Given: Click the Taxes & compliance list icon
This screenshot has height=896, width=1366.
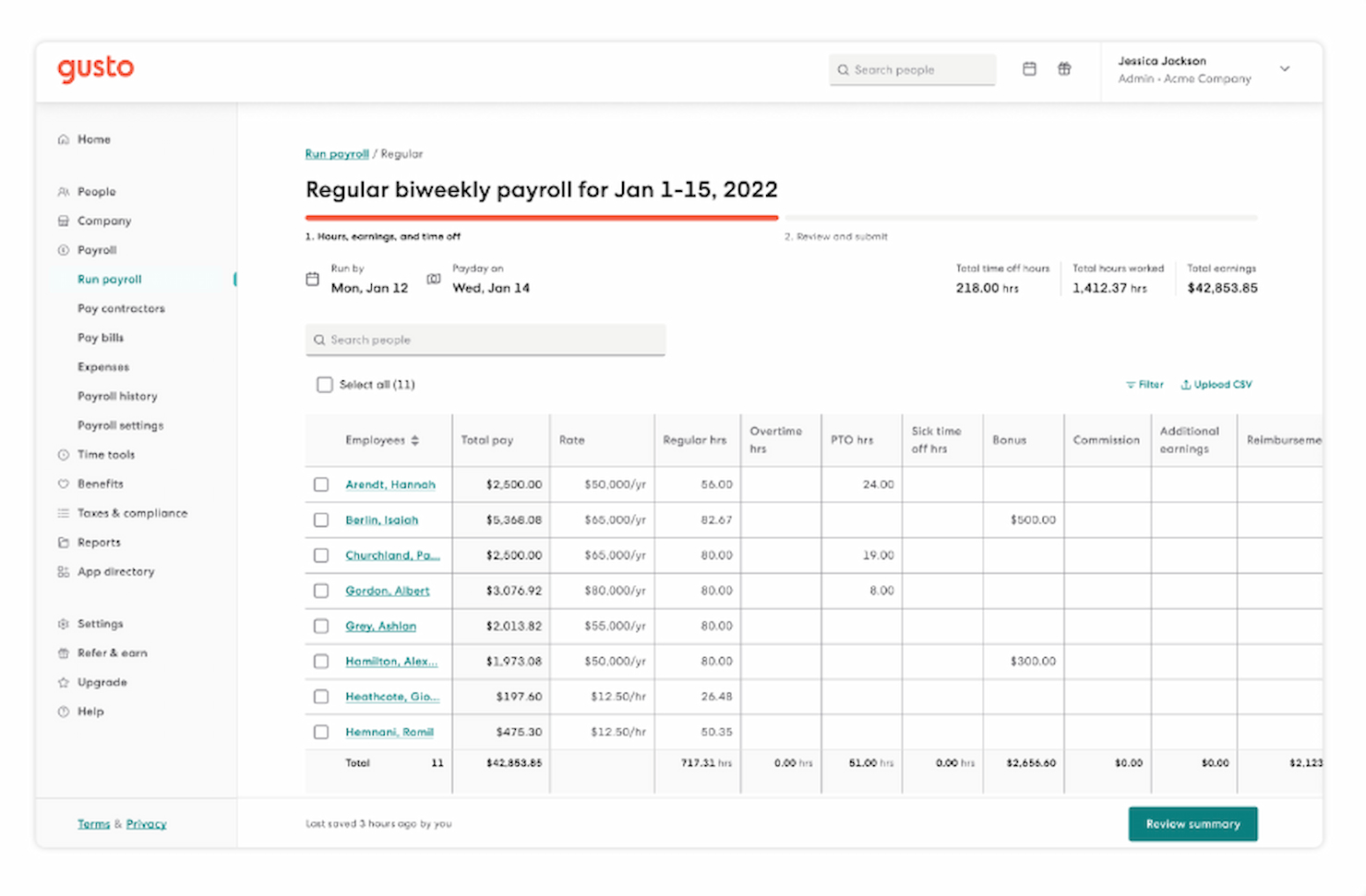Looking at the screenshot, I should [64, 513].
